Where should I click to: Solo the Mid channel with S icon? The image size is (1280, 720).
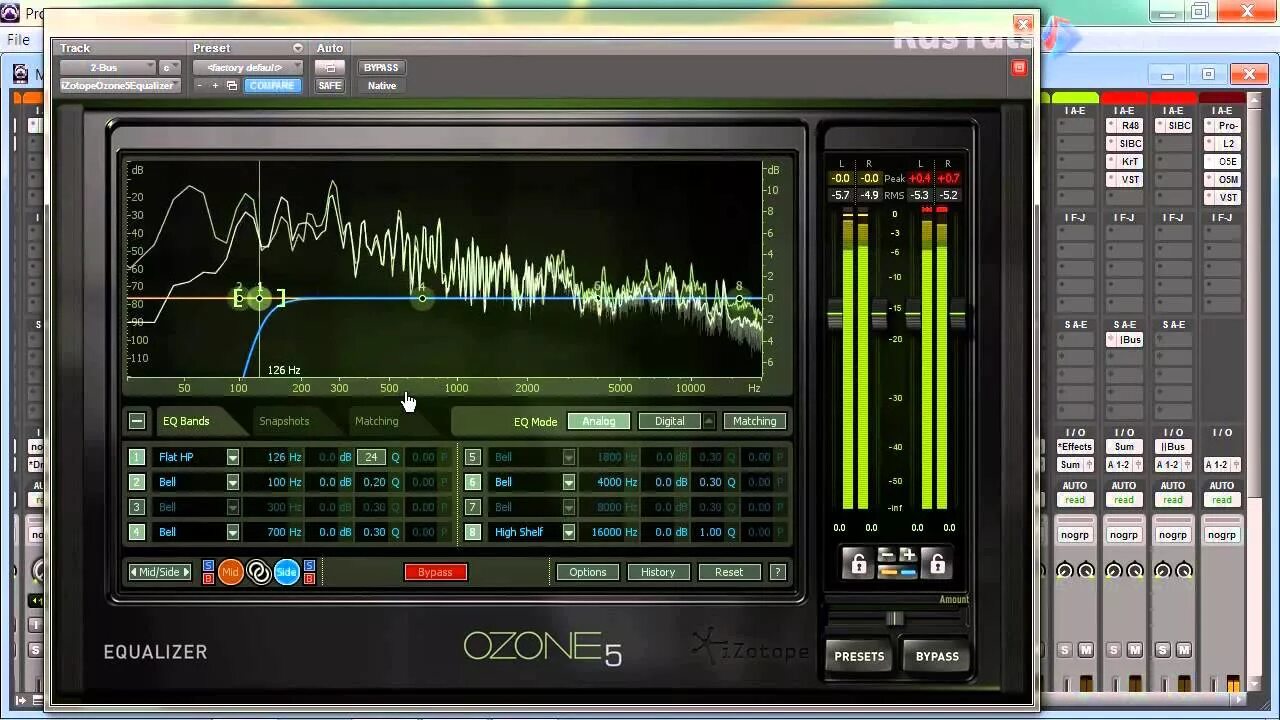click(208, 565)
